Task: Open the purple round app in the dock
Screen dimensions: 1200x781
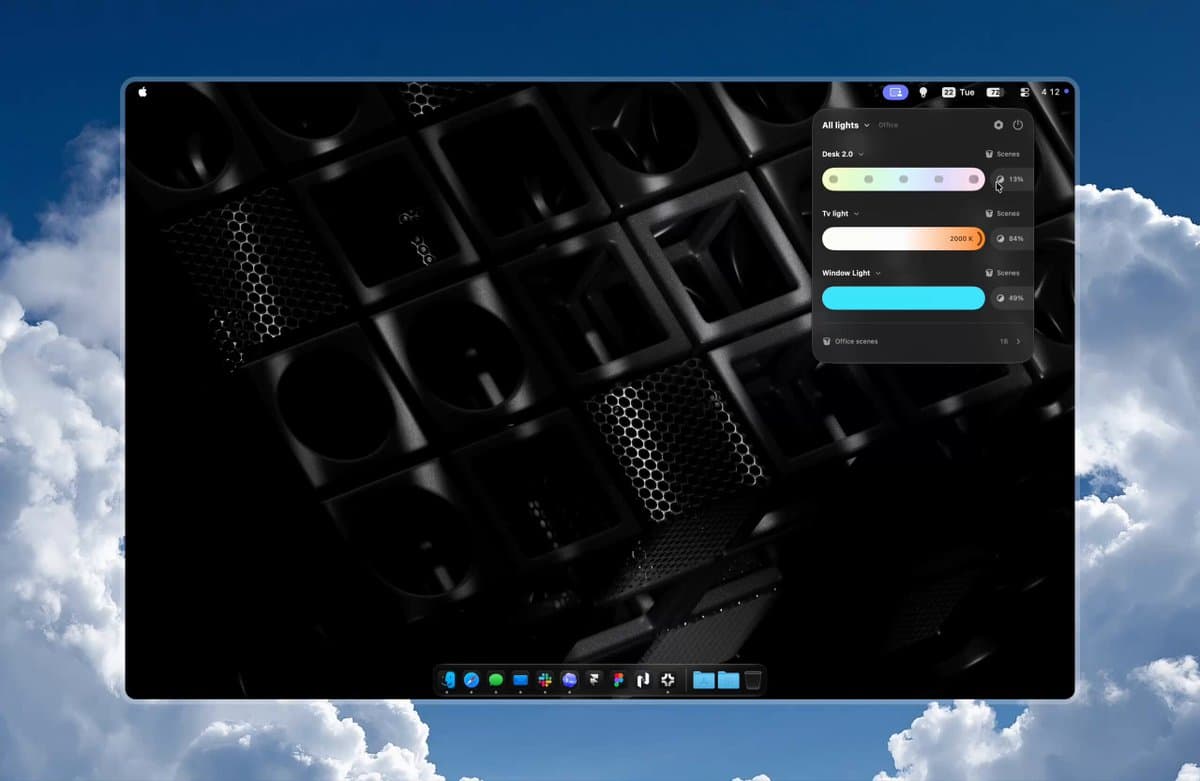Action: [x=569, y=680]
